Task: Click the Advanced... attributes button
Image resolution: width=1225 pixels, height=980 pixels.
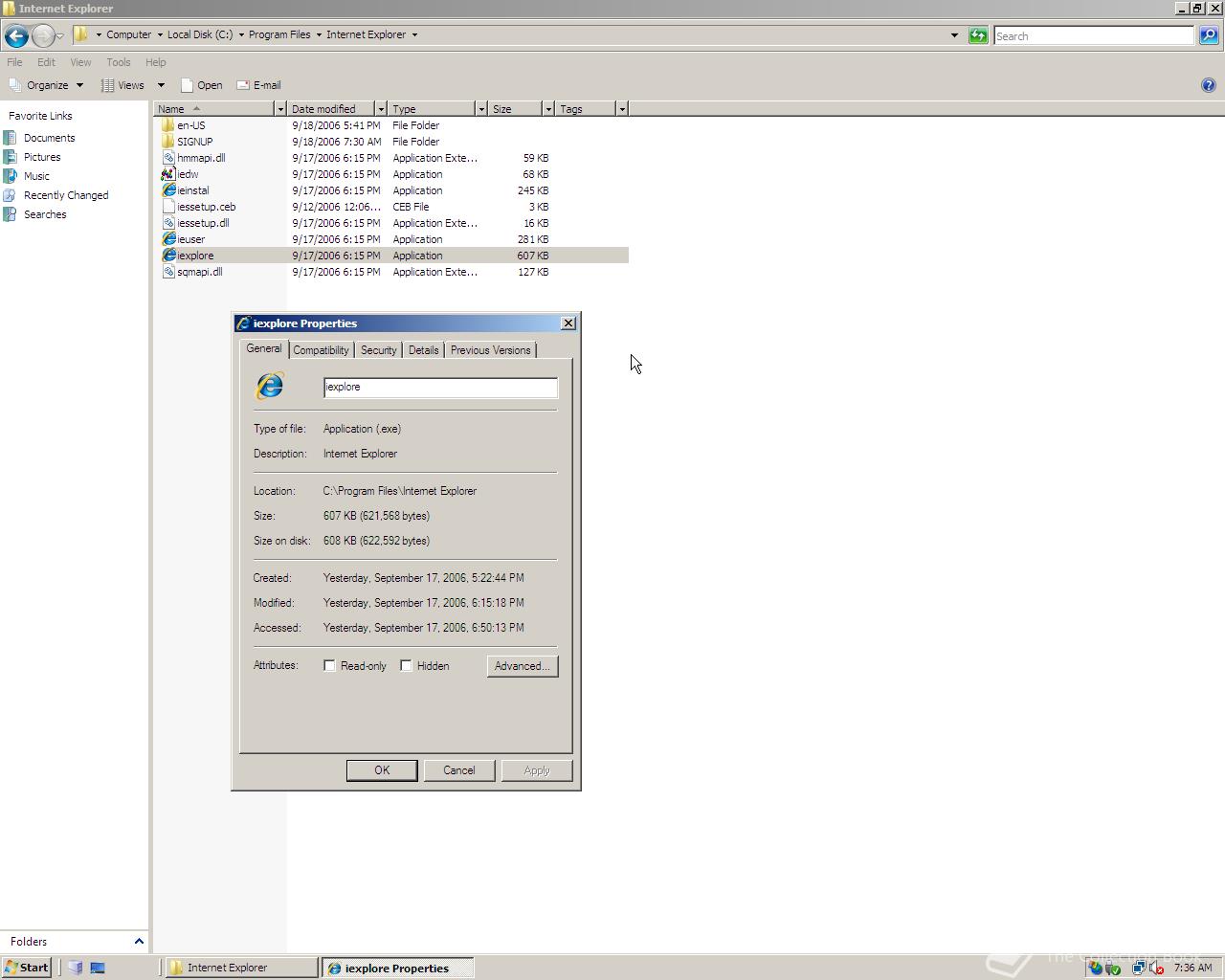Action: (523, 666)
